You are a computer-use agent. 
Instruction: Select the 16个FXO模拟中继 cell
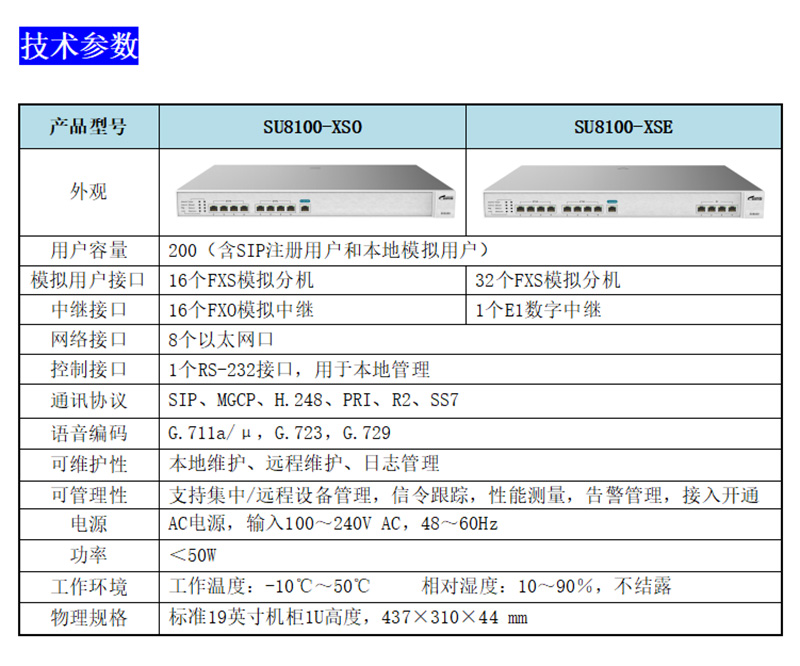[x=312, y=310]
